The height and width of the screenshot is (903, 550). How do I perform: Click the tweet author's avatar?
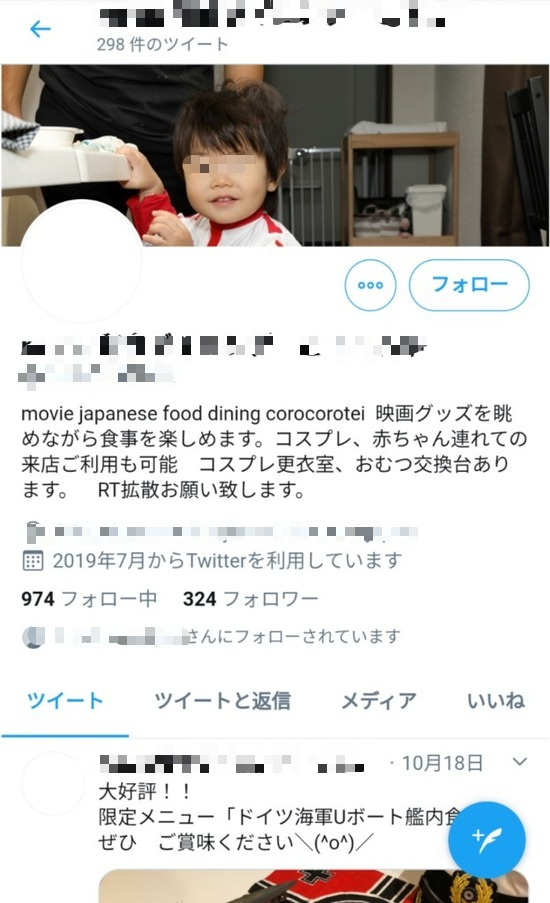coord(54,783)
